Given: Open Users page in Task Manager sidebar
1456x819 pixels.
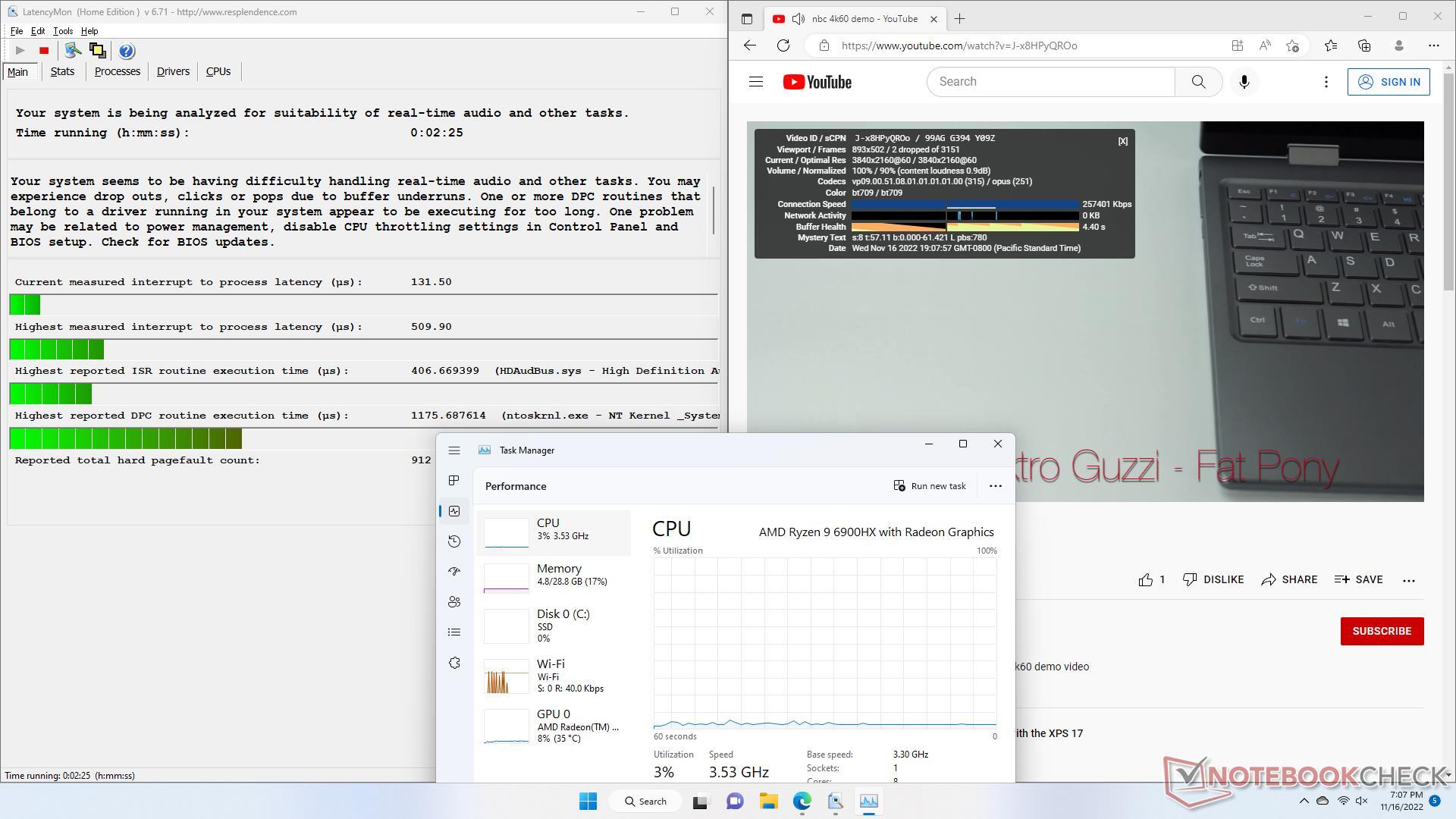Looking at the screenshot, I should tap(454, 602).
